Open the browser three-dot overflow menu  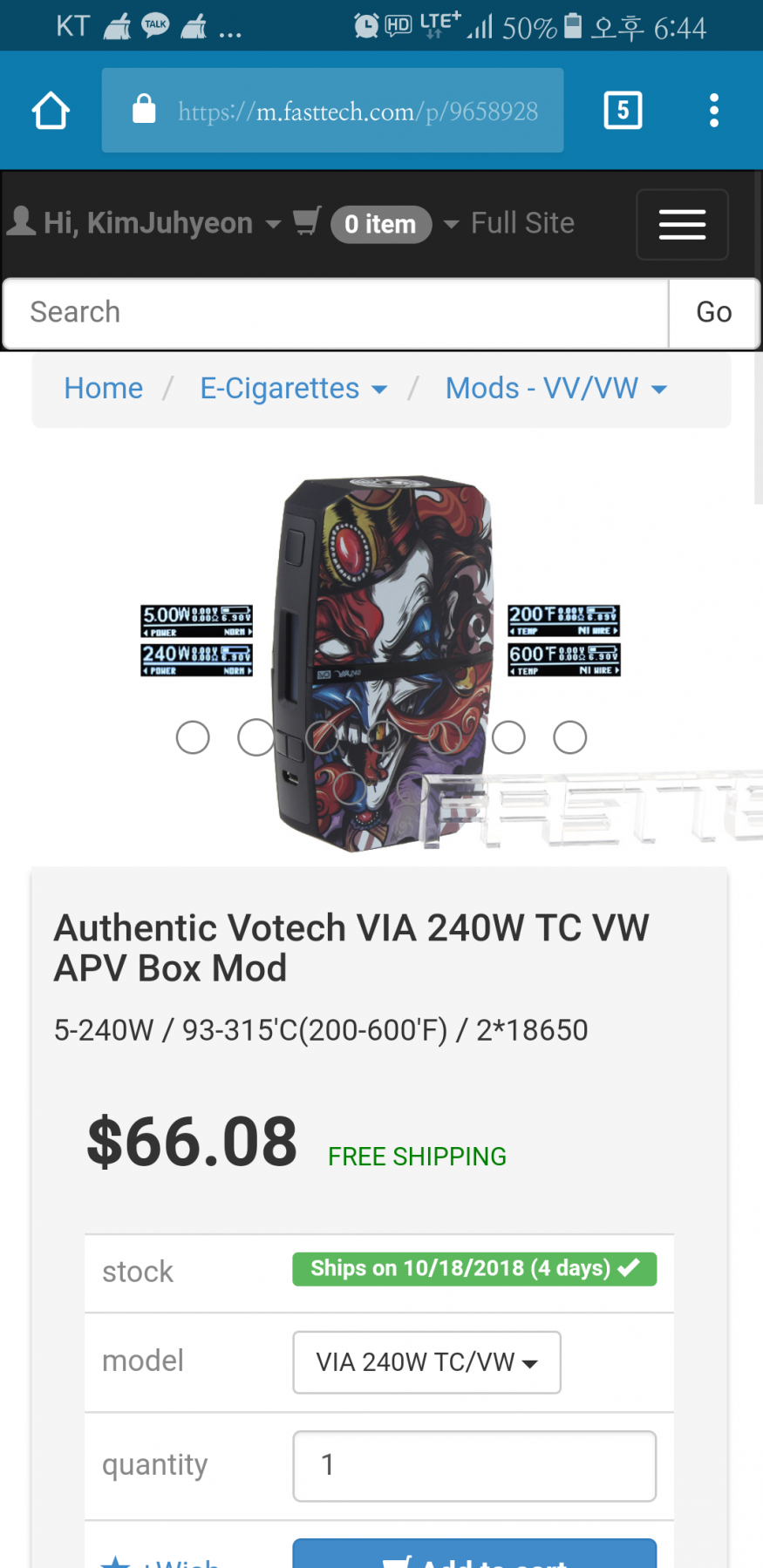(714, 111)
